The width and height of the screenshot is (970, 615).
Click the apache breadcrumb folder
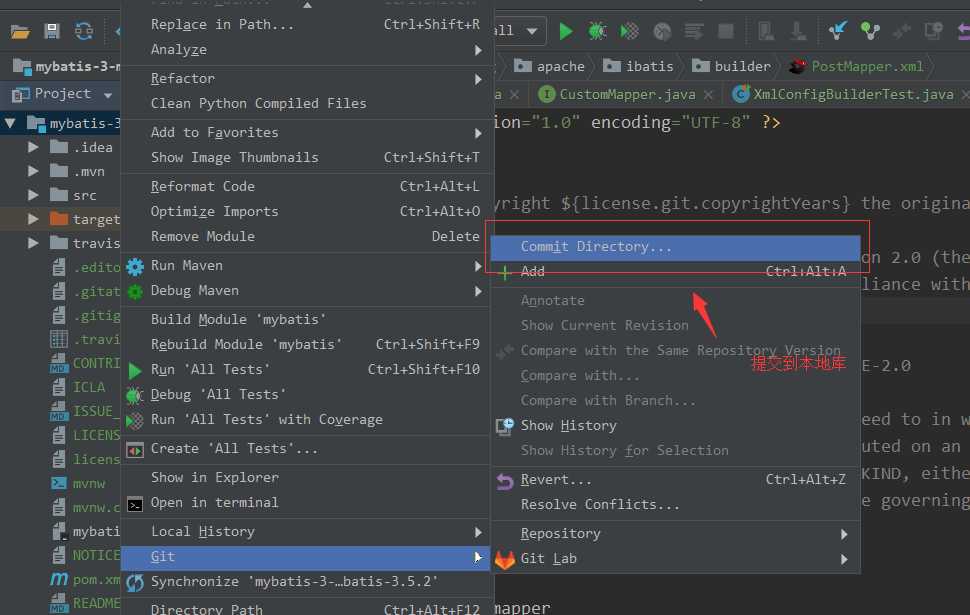tap(549, 66)
